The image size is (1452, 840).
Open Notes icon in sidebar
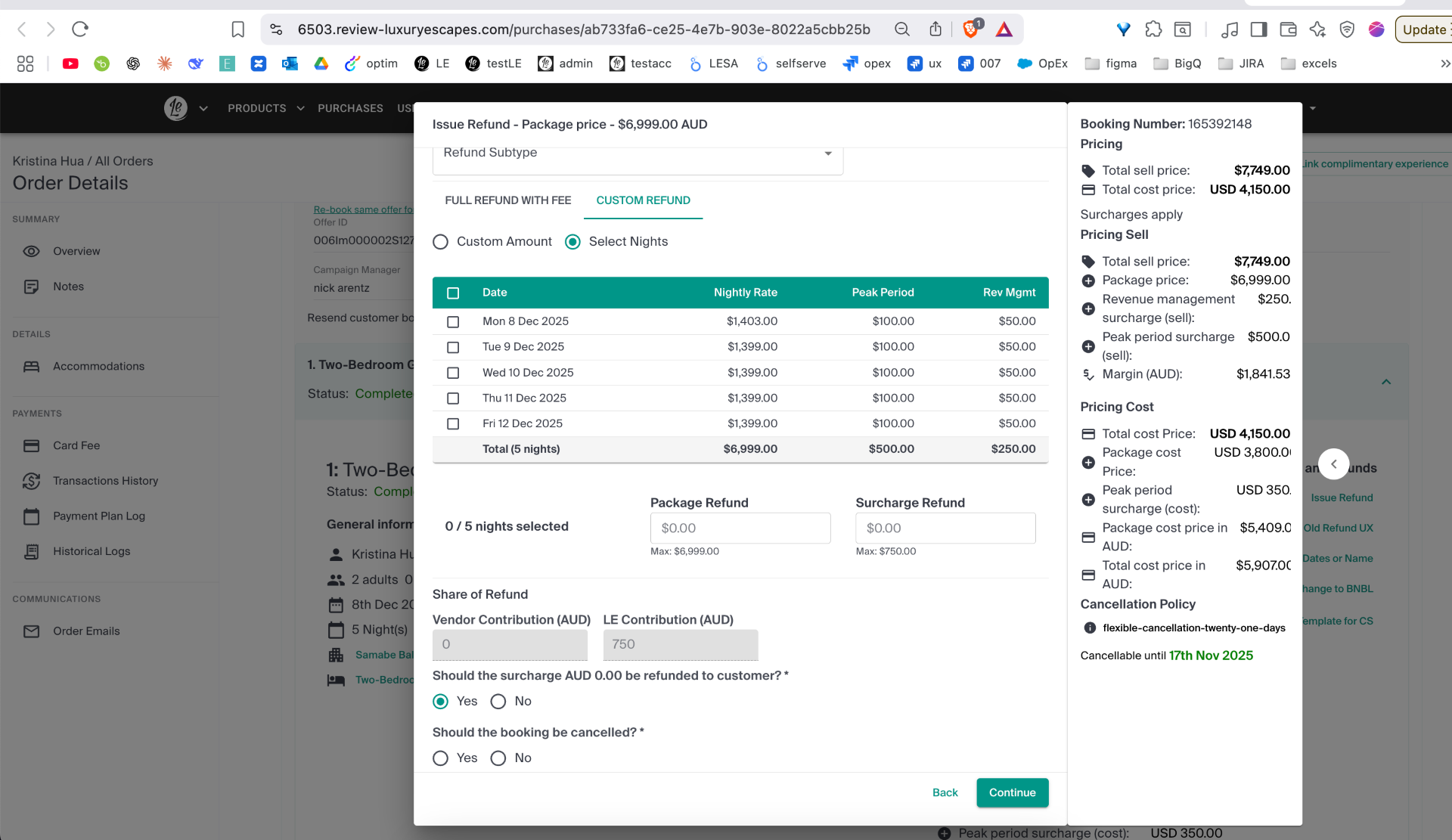click(31, 287)
